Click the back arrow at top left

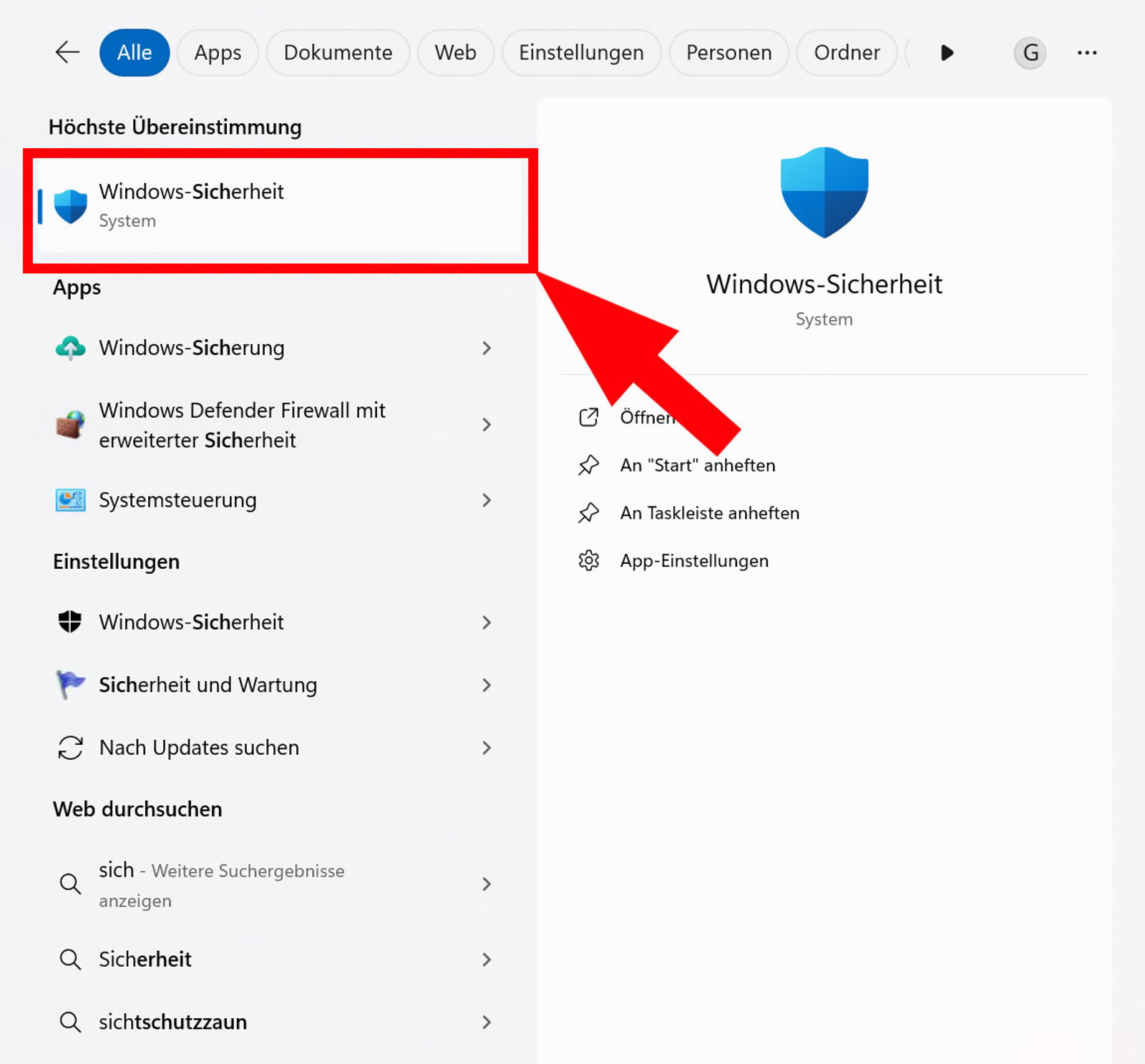click(x=67, y=52)
